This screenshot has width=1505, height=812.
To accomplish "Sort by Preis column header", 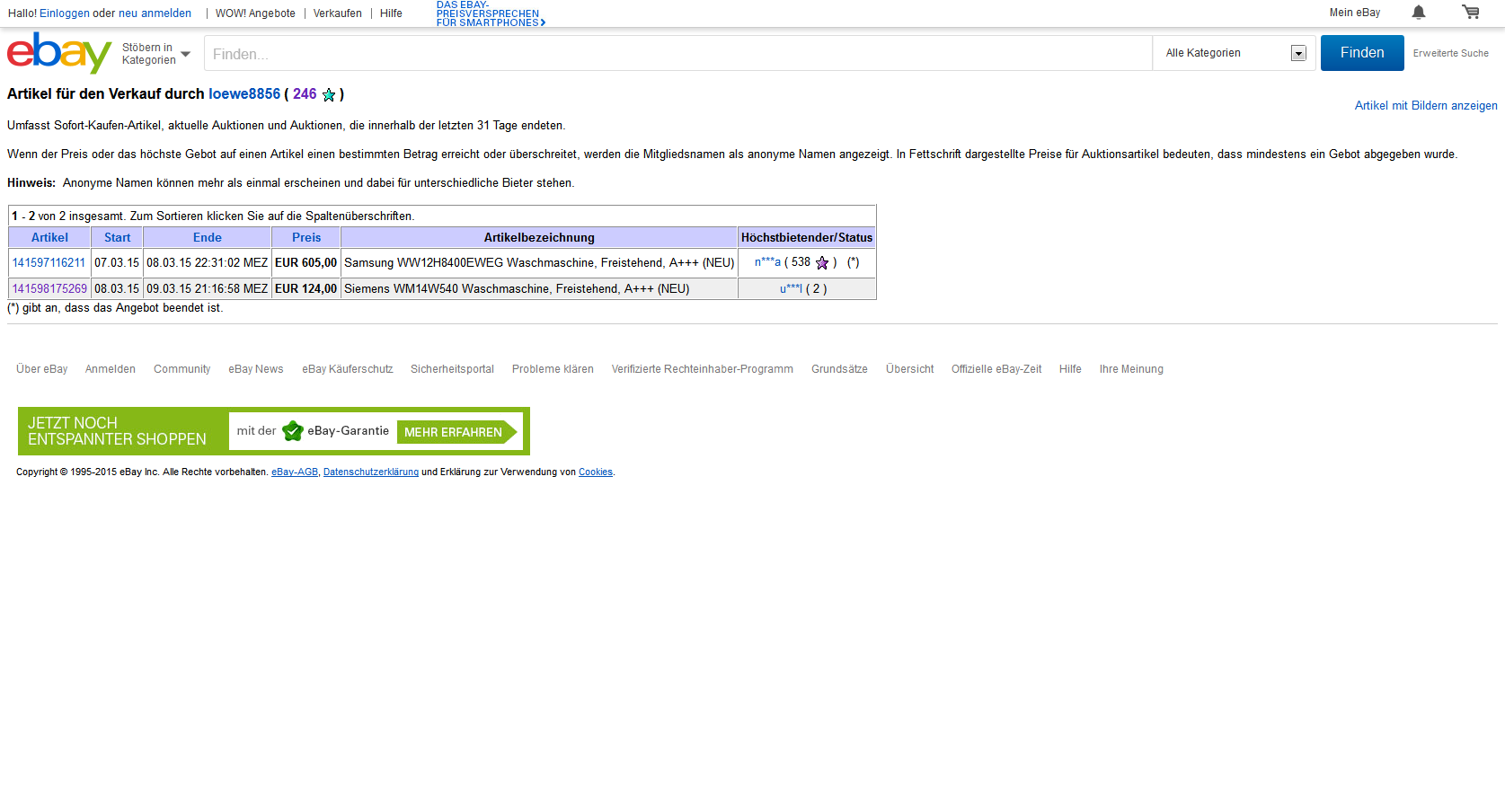I will tap(306, 238).
